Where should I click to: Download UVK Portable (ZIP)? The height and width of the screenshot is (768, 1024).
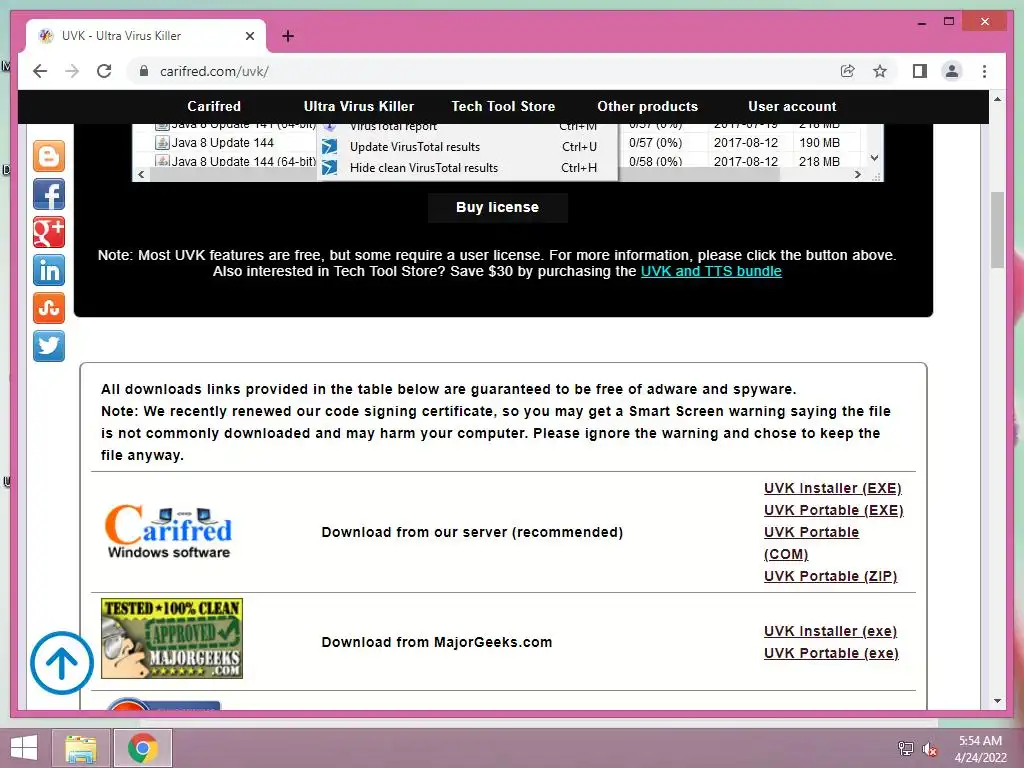point(831,576)
